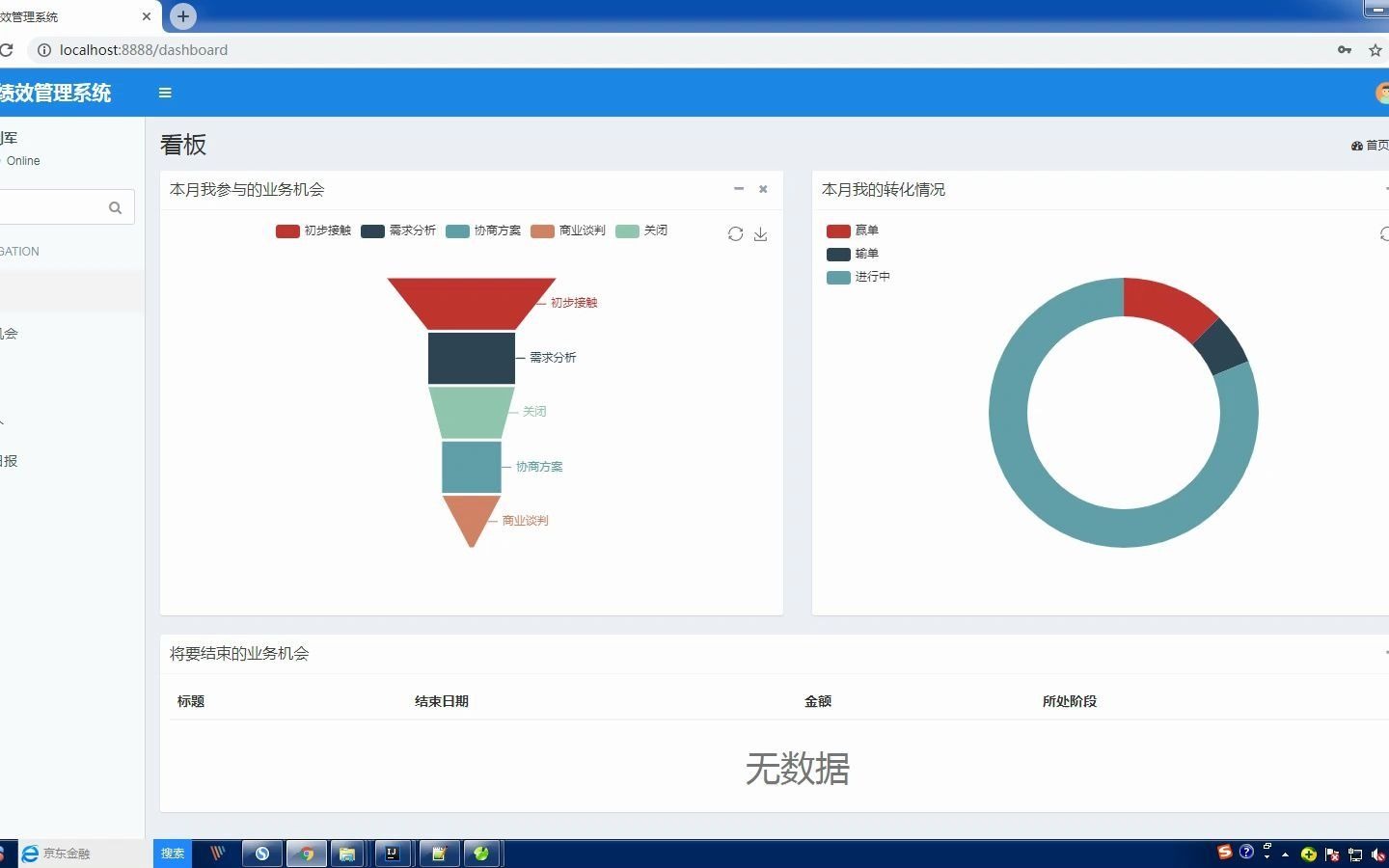Toggle the 进行中 legend on the donut chart
The image size is (1389, 868).
860,277
